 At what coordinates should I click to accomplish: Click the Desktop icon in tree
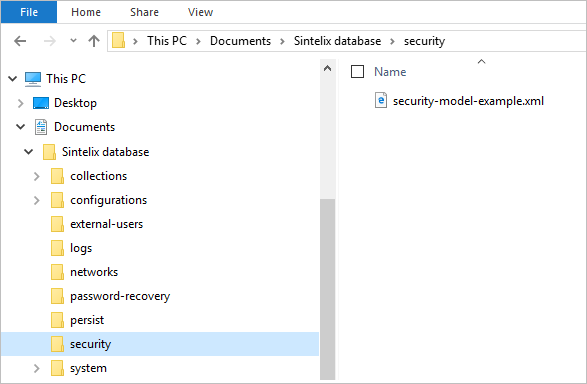point(41,103)
